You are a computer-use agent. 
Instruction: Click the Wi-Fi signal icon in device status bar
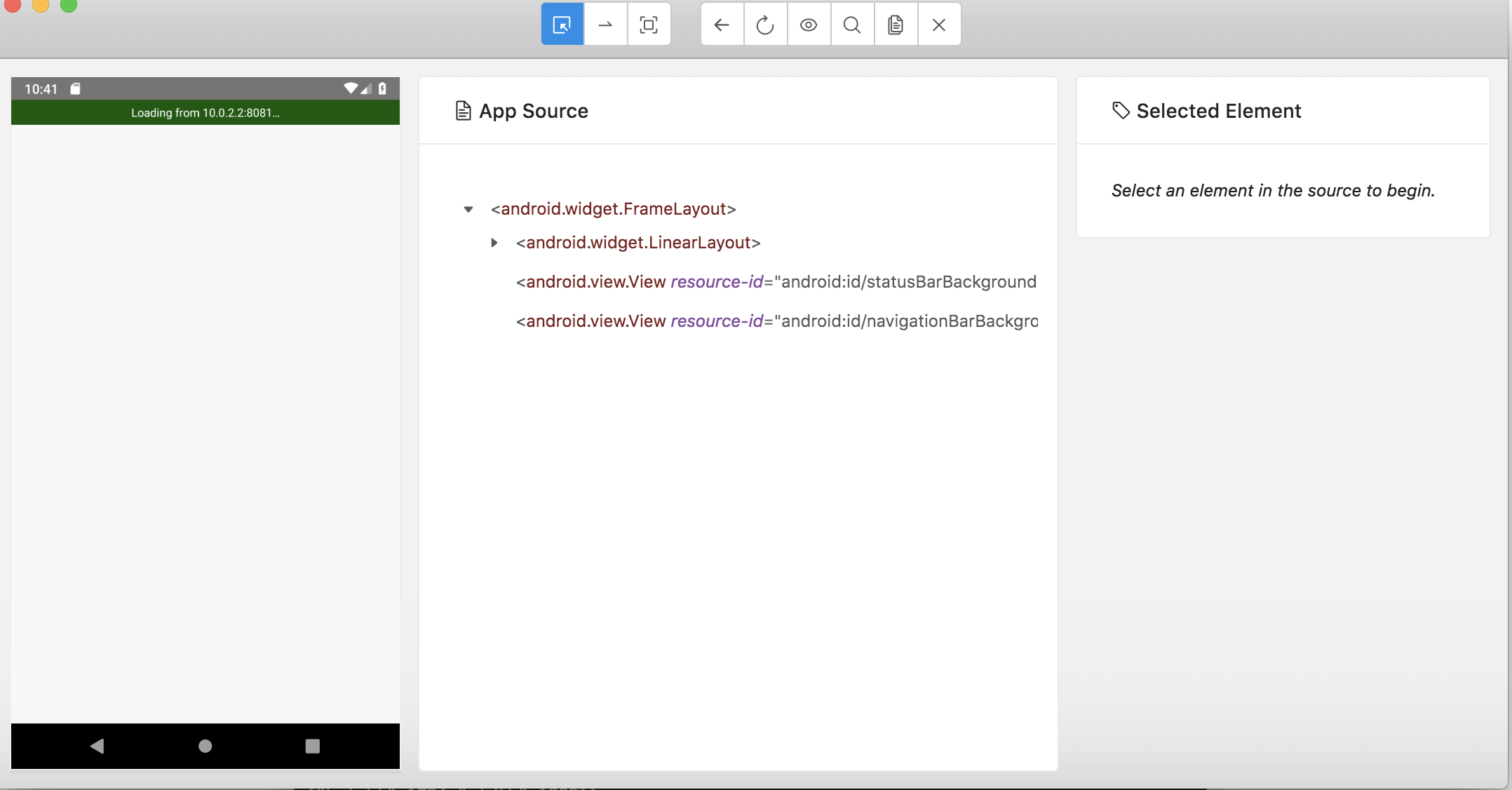351,88
